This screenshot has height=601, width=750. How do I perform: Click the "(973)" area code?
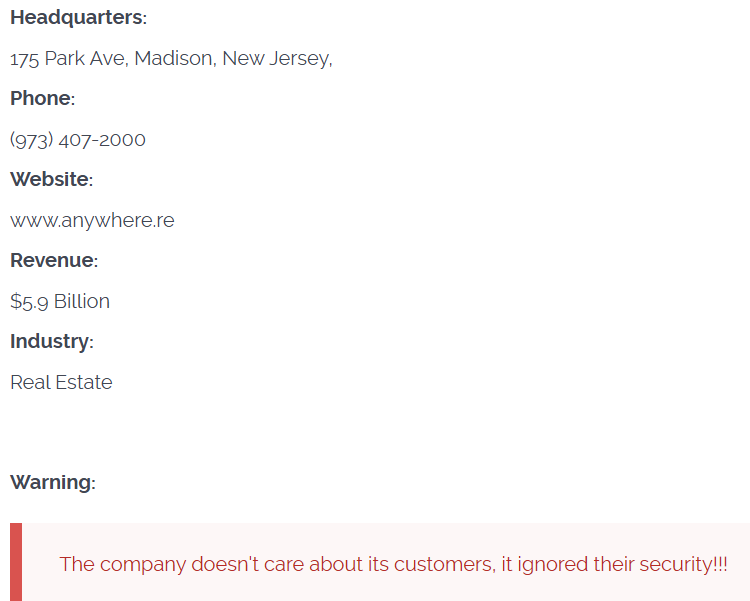[31, 140]
